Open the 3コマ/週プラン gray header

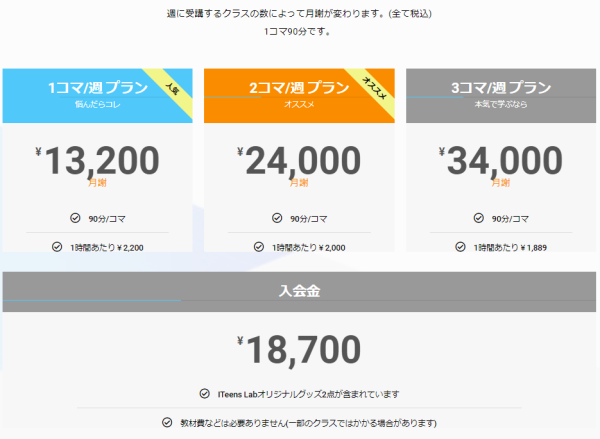tap(501, 96)
